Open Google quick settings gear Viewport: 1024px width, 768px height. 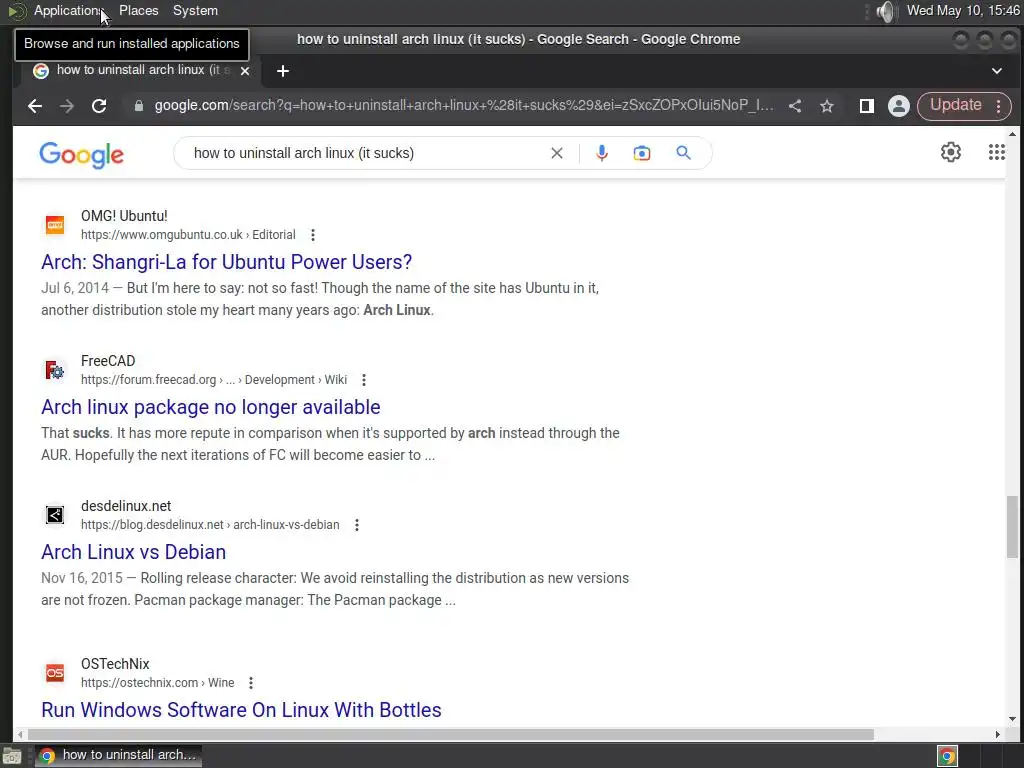pyautogui.click(x=951, y=152)
